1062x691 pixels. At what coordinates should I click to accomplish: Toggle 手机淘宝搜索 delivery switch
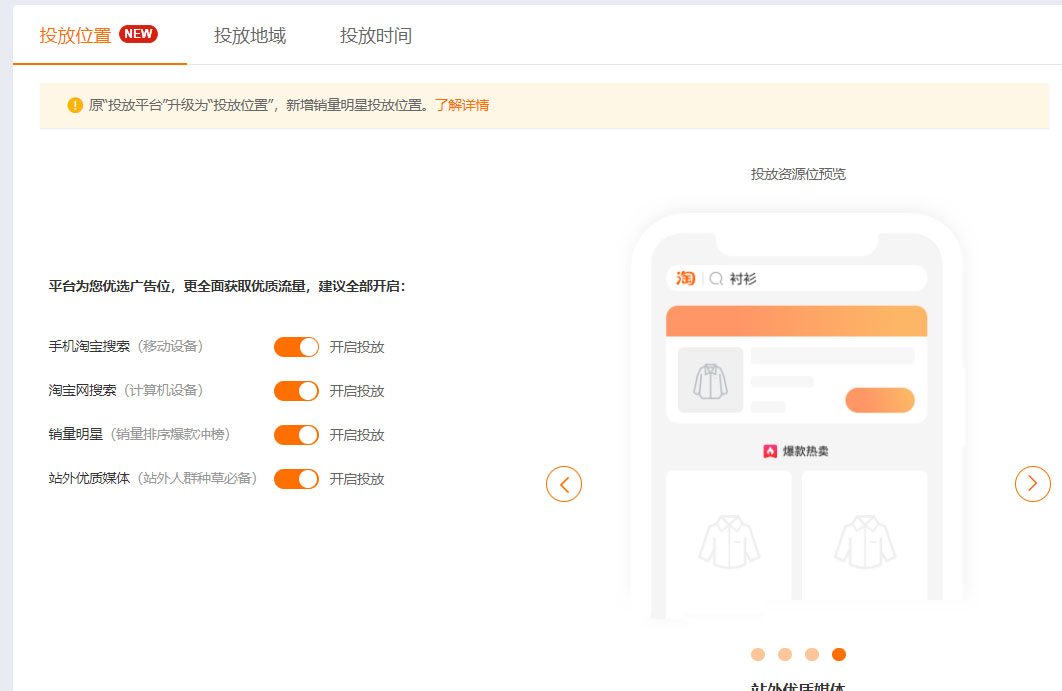pos(296,347)
